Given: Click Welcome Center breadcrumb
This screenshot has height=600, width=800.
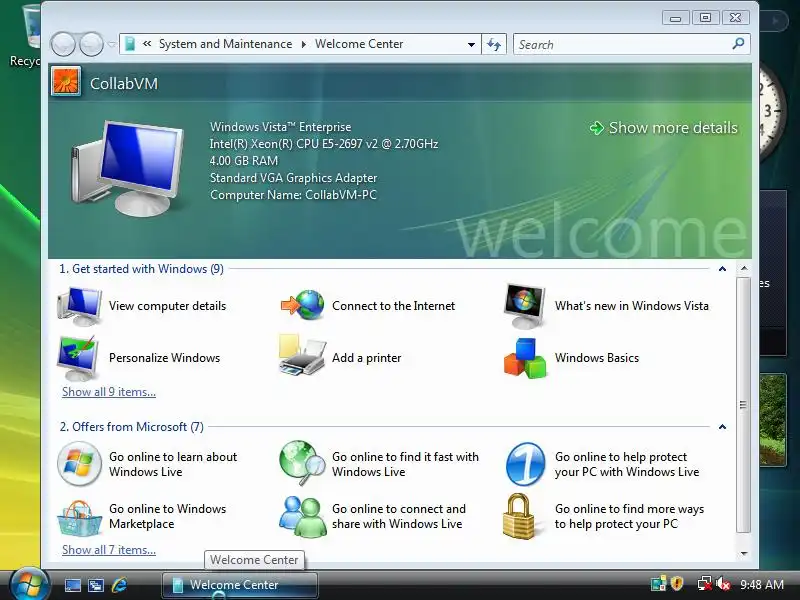Looking at the screenshot, I should tap(359, 44).
